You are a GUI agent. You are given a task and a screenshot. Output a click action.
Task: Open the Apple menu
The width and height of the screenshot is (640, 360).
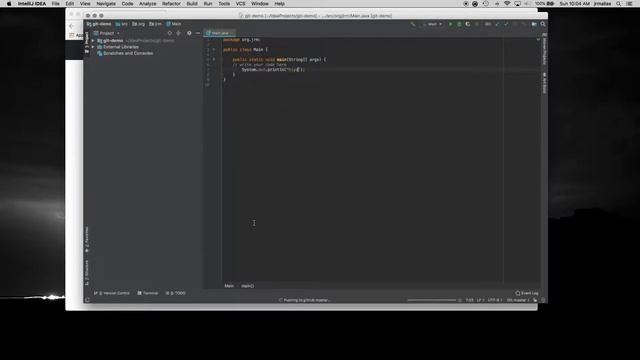pyautogui.click(x=9, y=4)
